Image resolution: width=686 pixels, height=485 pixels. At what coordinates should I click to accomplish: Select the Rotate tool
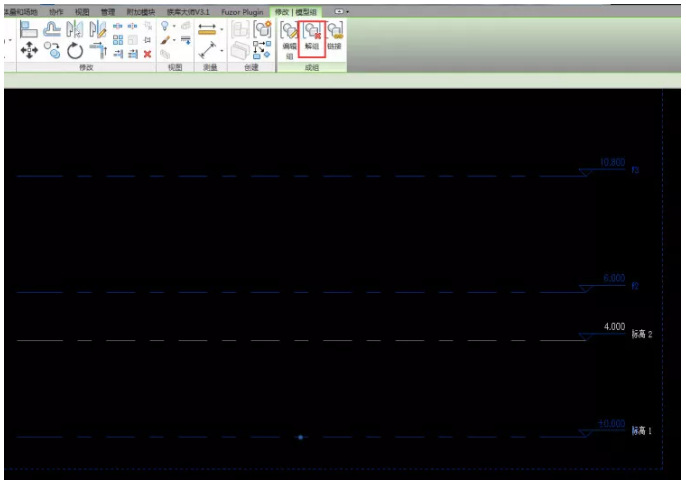[x=75, y=51]
